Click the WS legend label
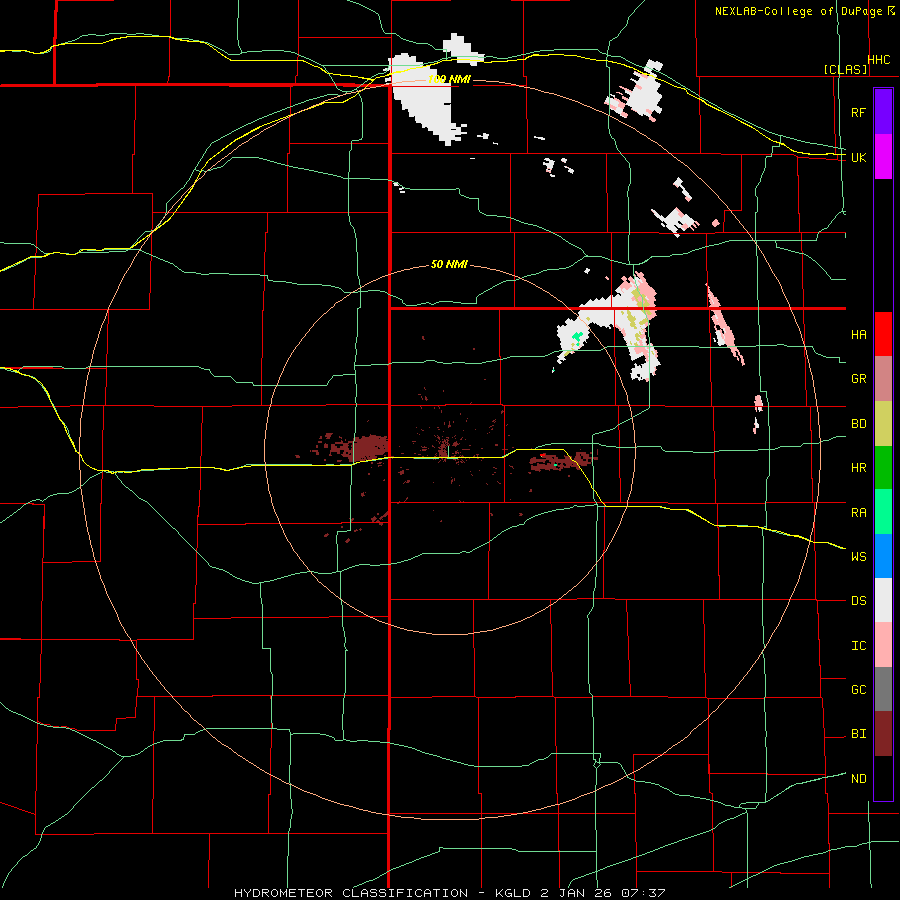The image size is (900, 900). pyautogui.click(x=858, y=557)
